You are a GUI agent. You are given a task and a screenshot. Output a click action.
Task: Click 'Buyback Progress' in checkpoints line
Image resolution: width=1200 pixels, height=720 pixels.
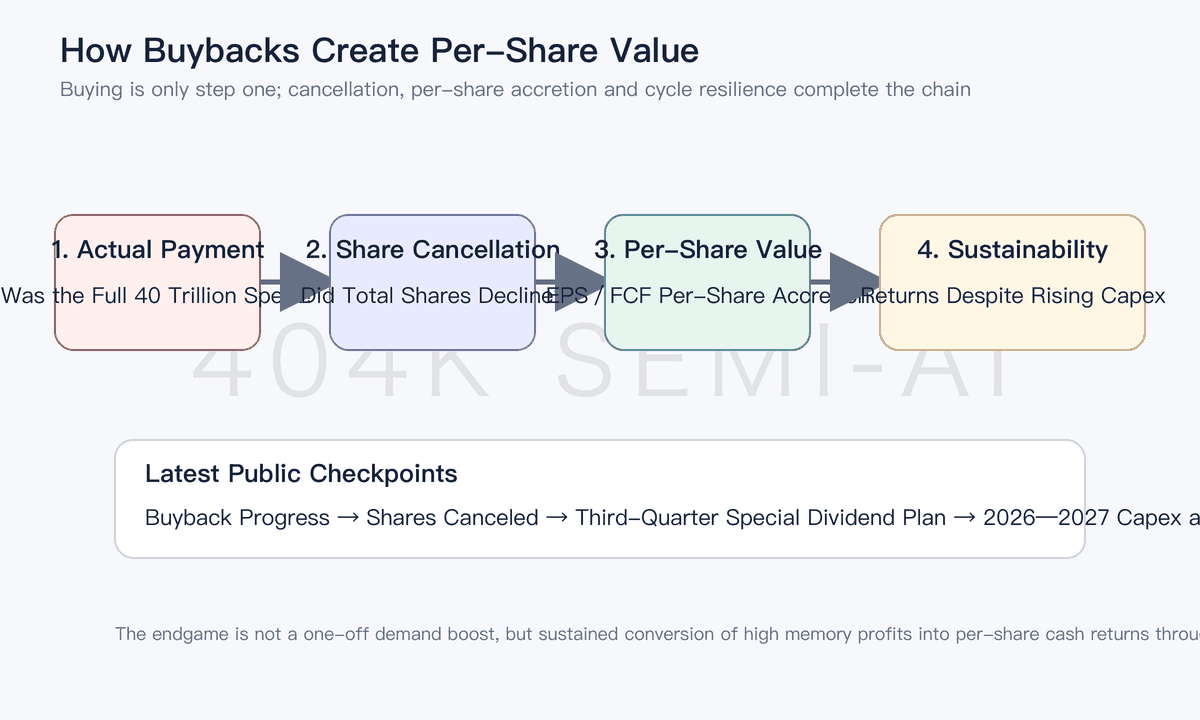click(x=237, y=518)
